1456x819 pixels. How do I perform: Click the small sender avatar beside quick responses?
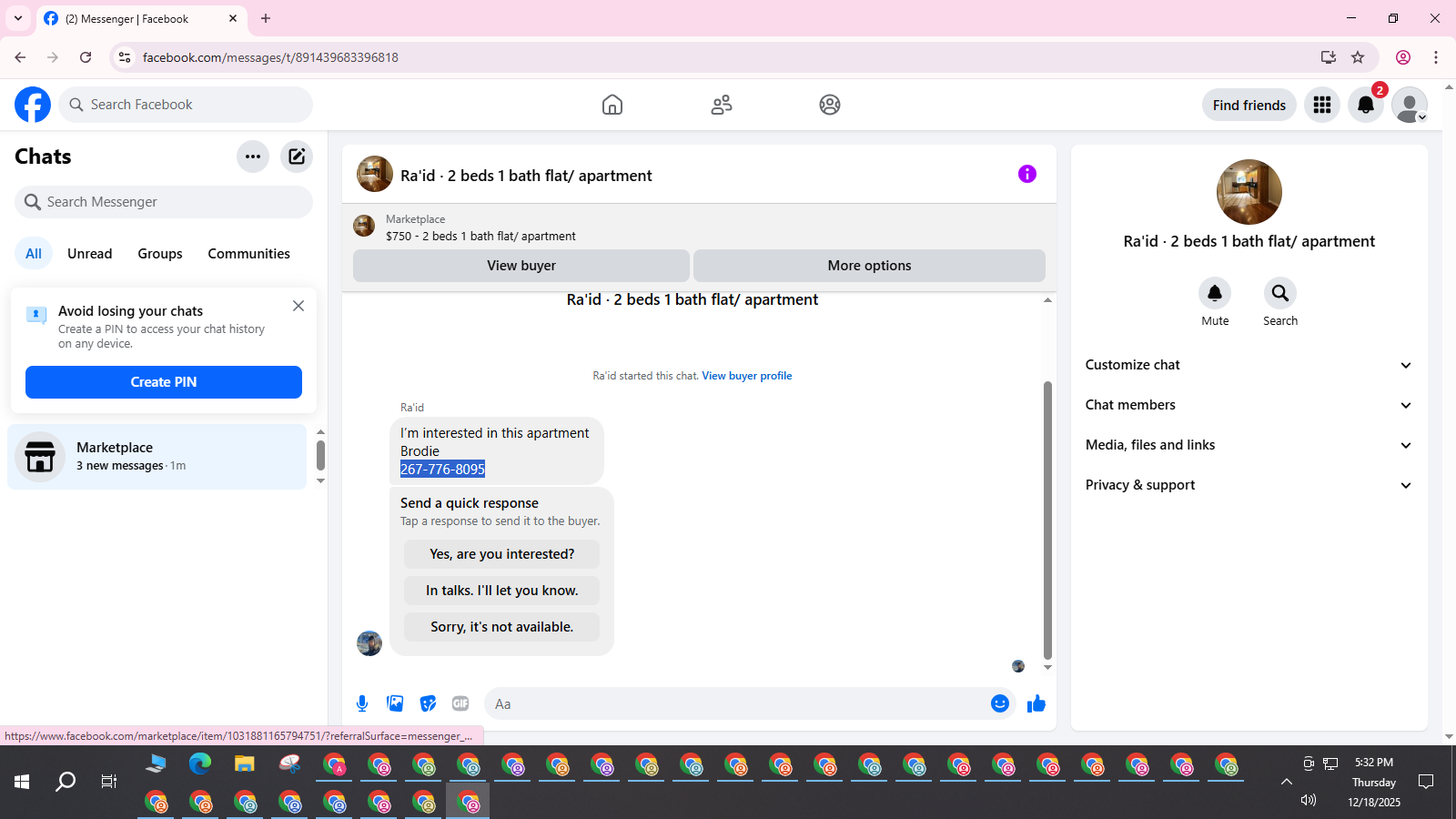pyautogui.click(x=369, y=643)
